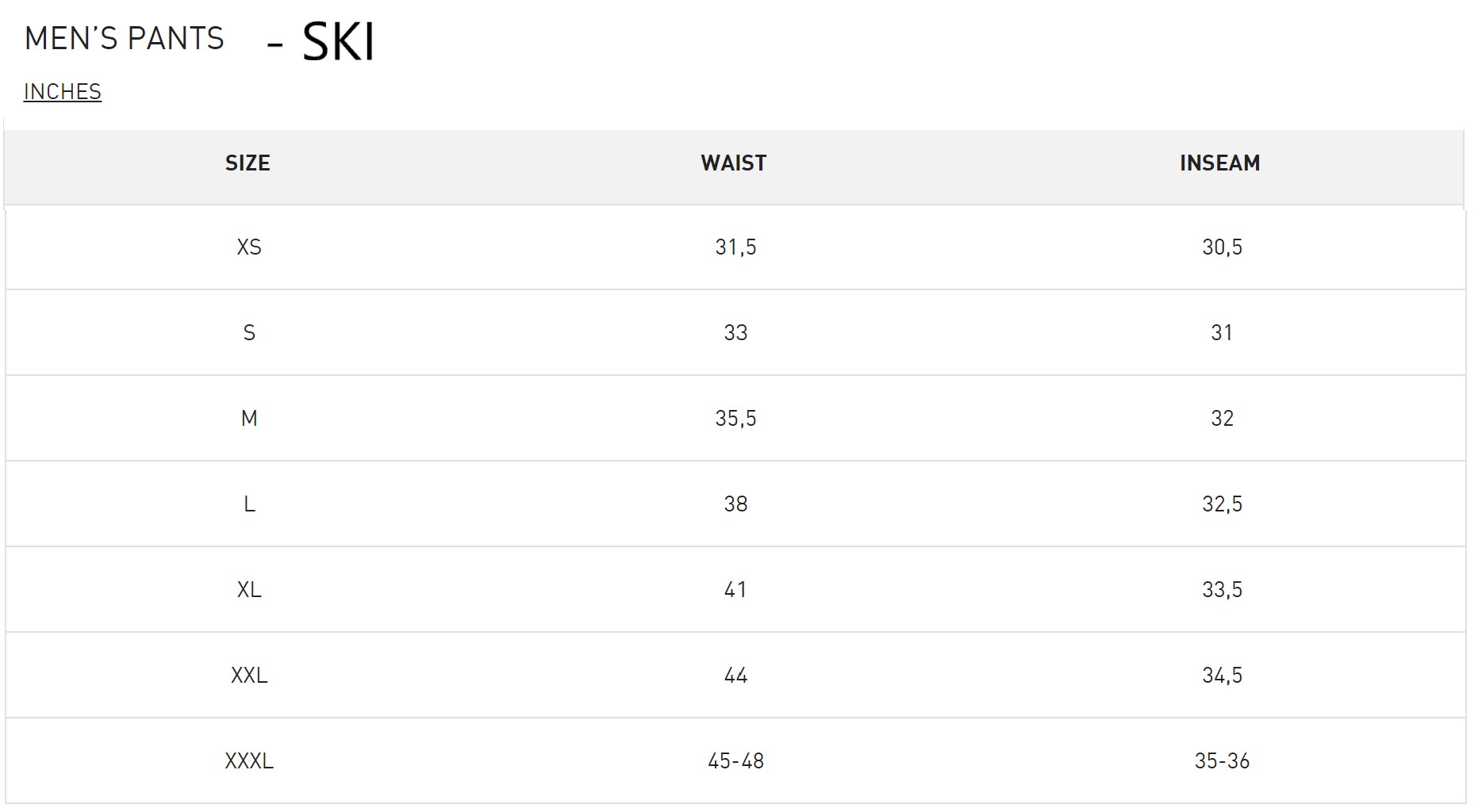Image resolution: width=1482 pixels, height=812 pixels.
Task: Select the M size row label
Action: [x=249, y=419]
